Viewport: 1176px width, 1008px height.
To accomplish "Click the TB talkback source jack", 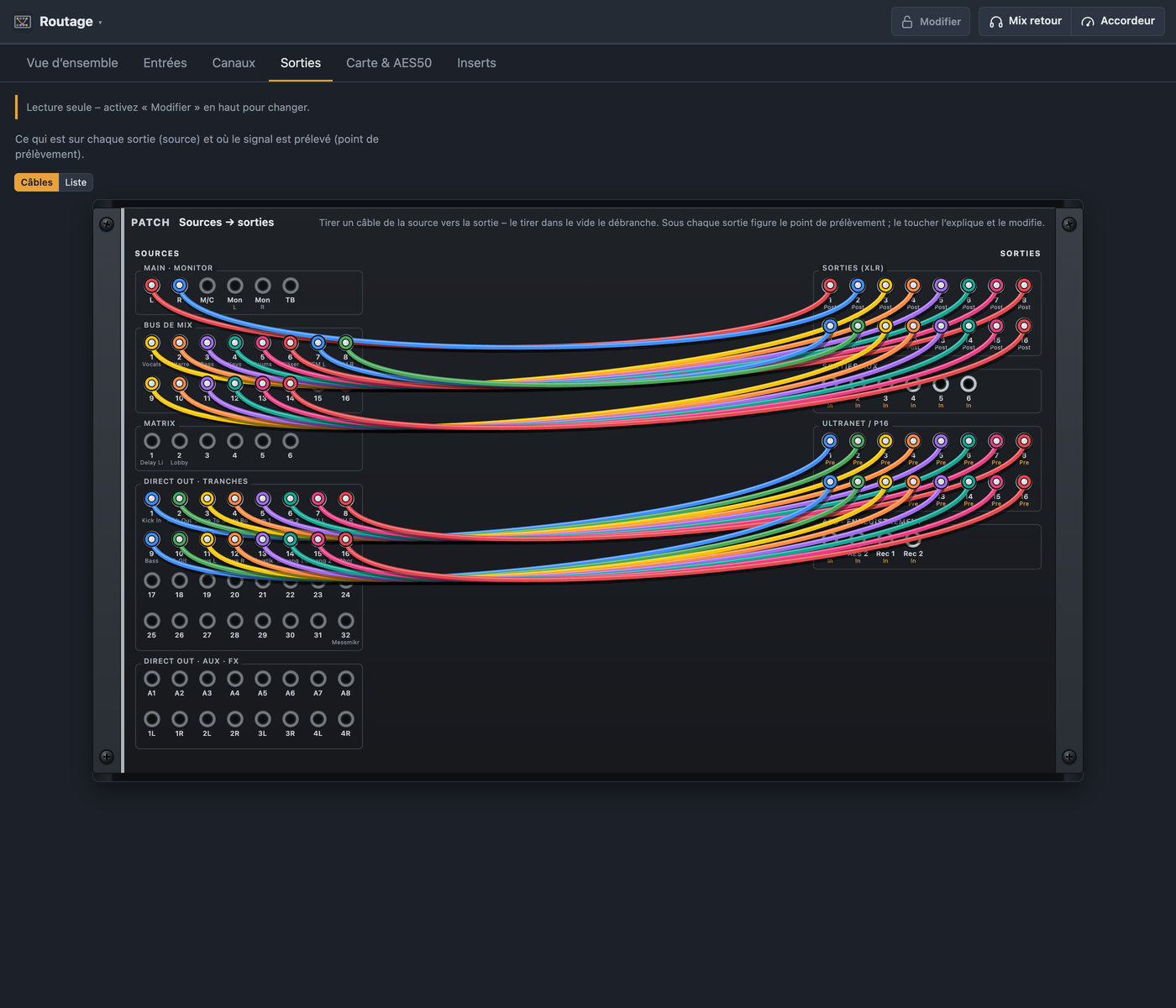I will 291,286.
